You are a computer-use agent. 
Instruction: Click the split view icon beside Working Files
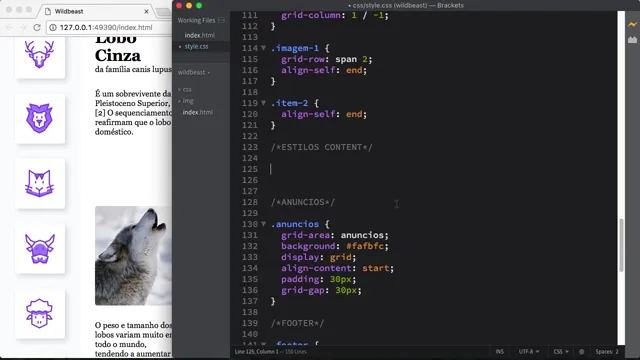click(x=221, y=20)
